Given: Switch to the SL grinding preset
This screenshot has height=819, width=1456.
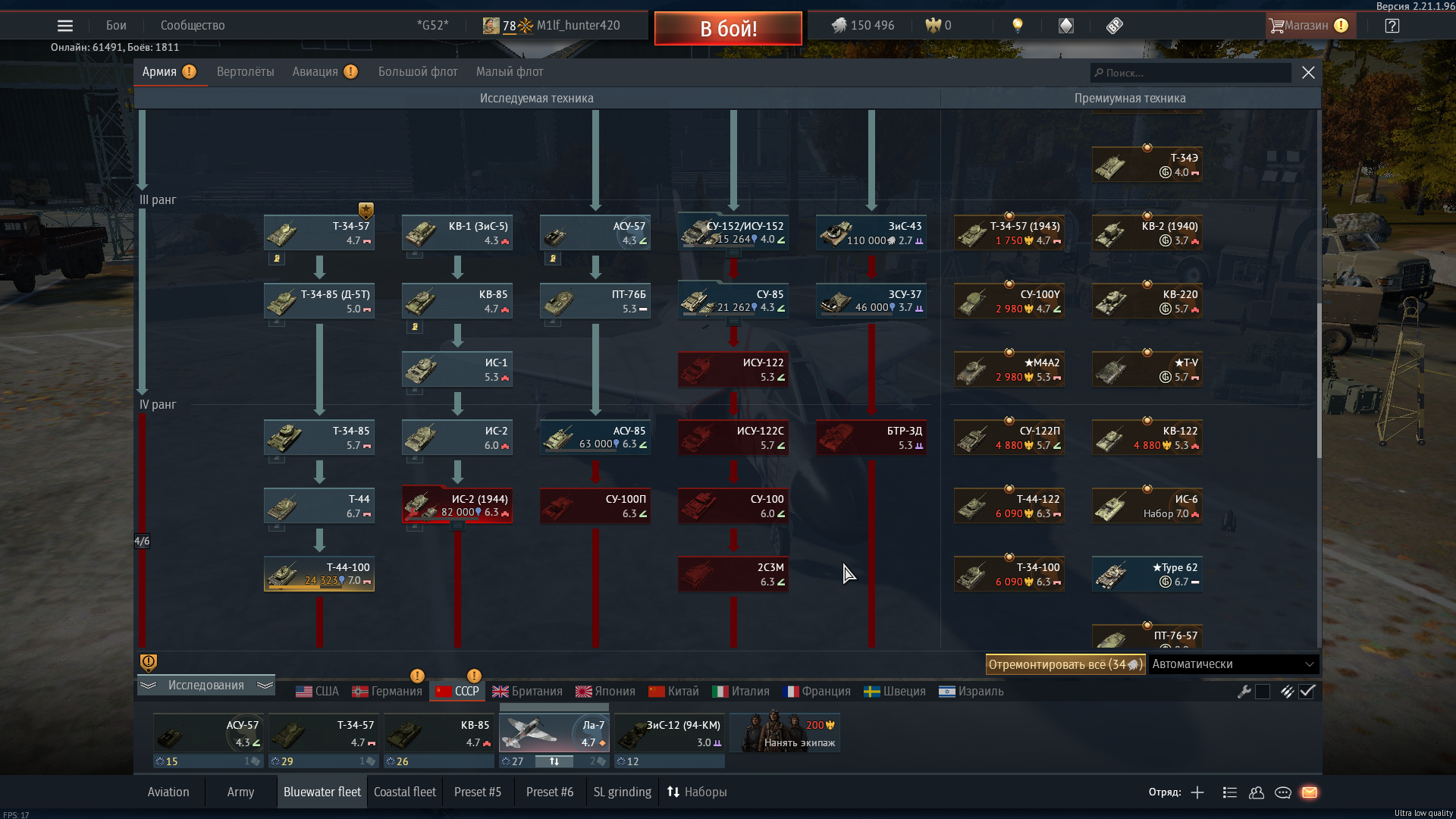Looking at the screenshot, I should [x=623, y=792].
